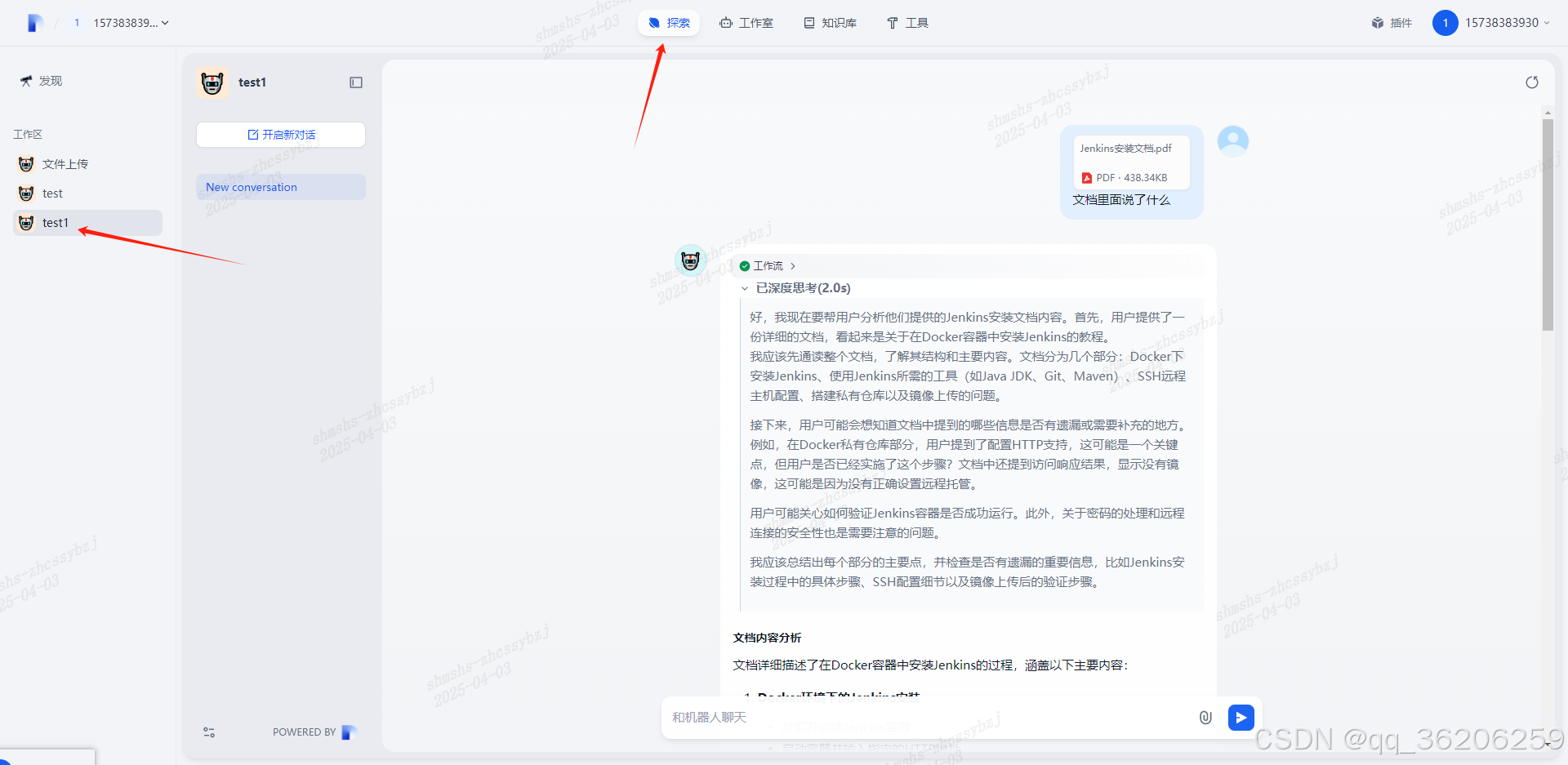This screenshot has width=1568, height=765.
Task: Click the 文档里面说了什么 message text
Action: [x=1121, y=200]
